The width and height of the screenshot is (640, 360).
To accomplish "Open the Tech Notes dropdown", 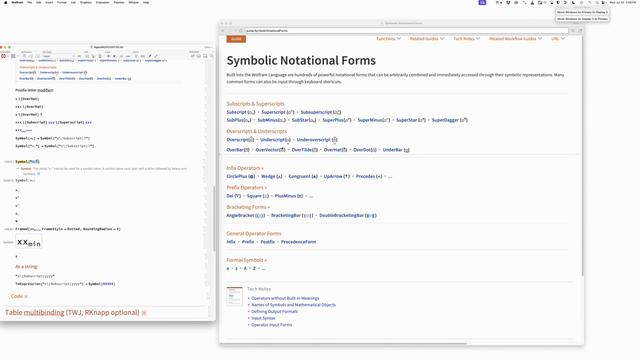I will tap(466, 39).
